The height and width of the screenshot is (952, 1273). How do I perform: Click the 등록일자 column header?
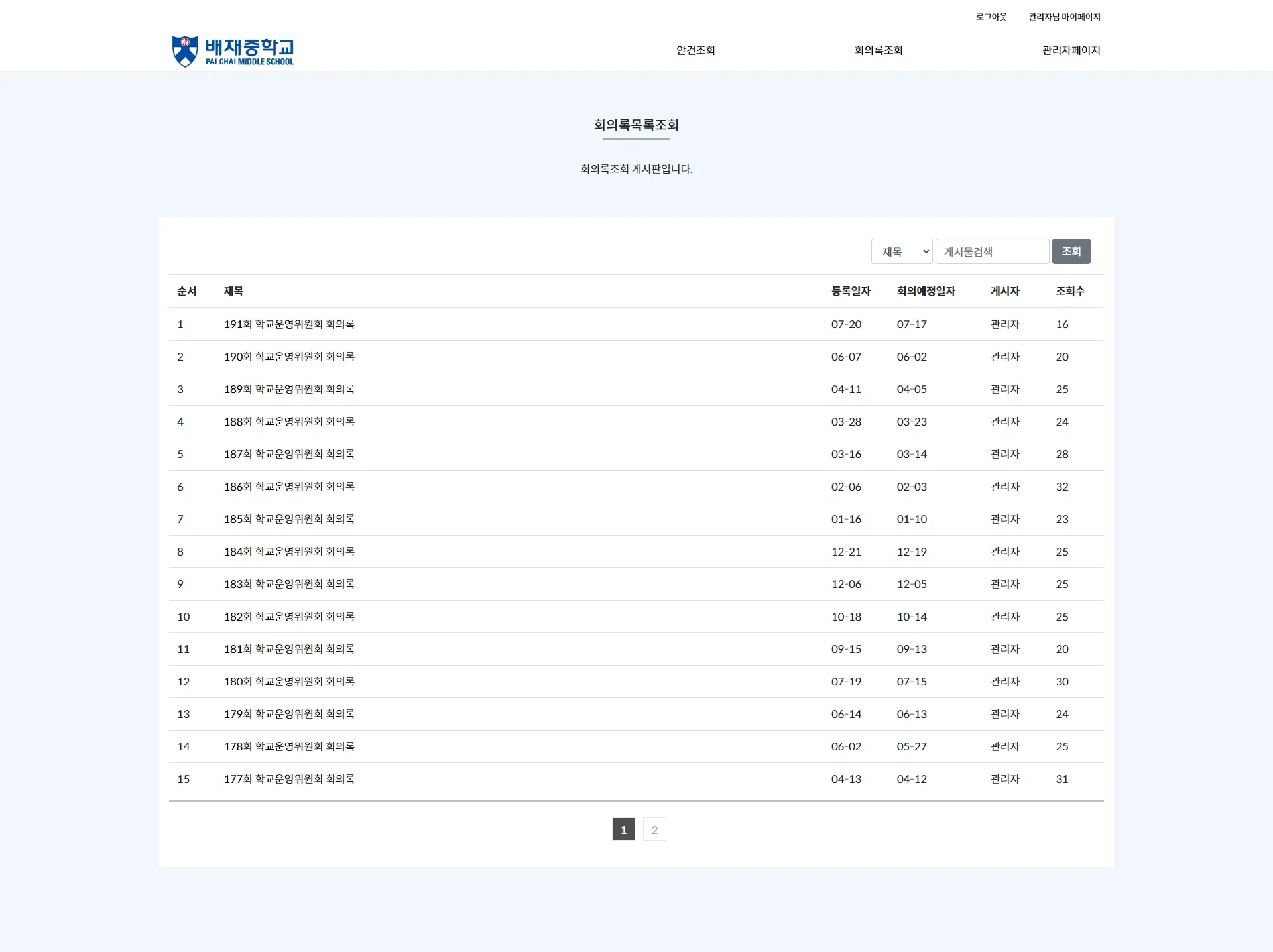pyautogui.click(x=851, y=291)
